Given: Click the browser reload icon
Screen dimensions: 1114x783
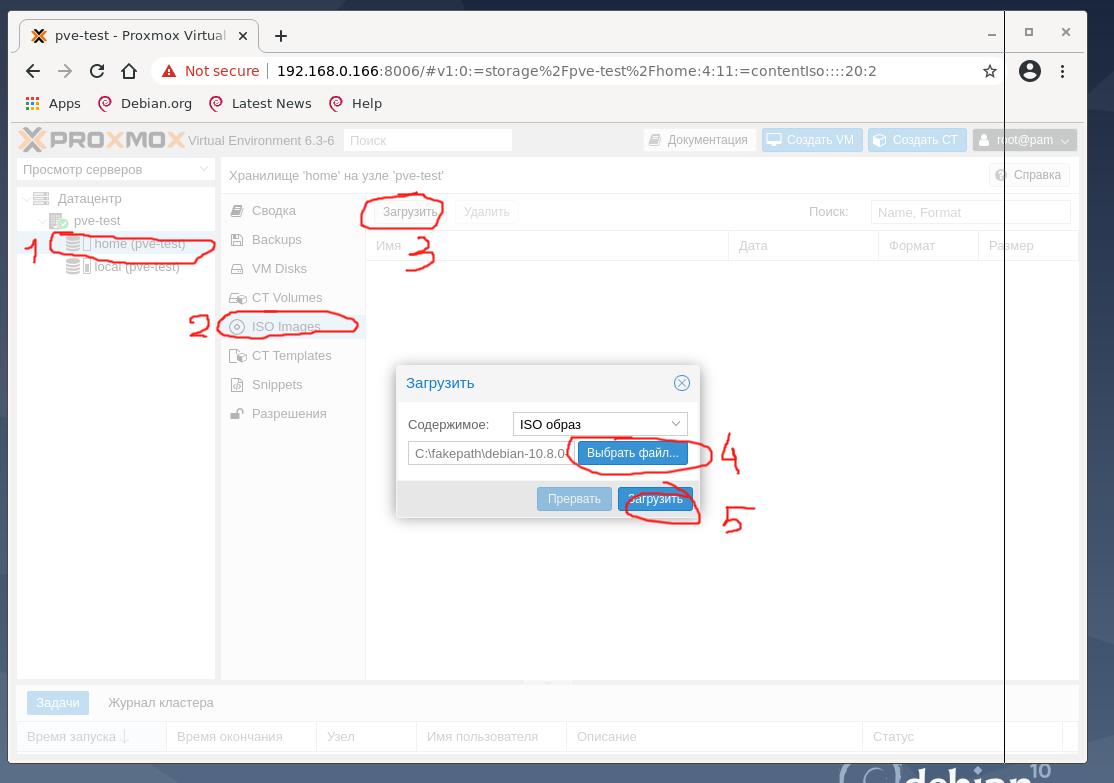Looking at the screenshot, I should click(x=97, y=71).
